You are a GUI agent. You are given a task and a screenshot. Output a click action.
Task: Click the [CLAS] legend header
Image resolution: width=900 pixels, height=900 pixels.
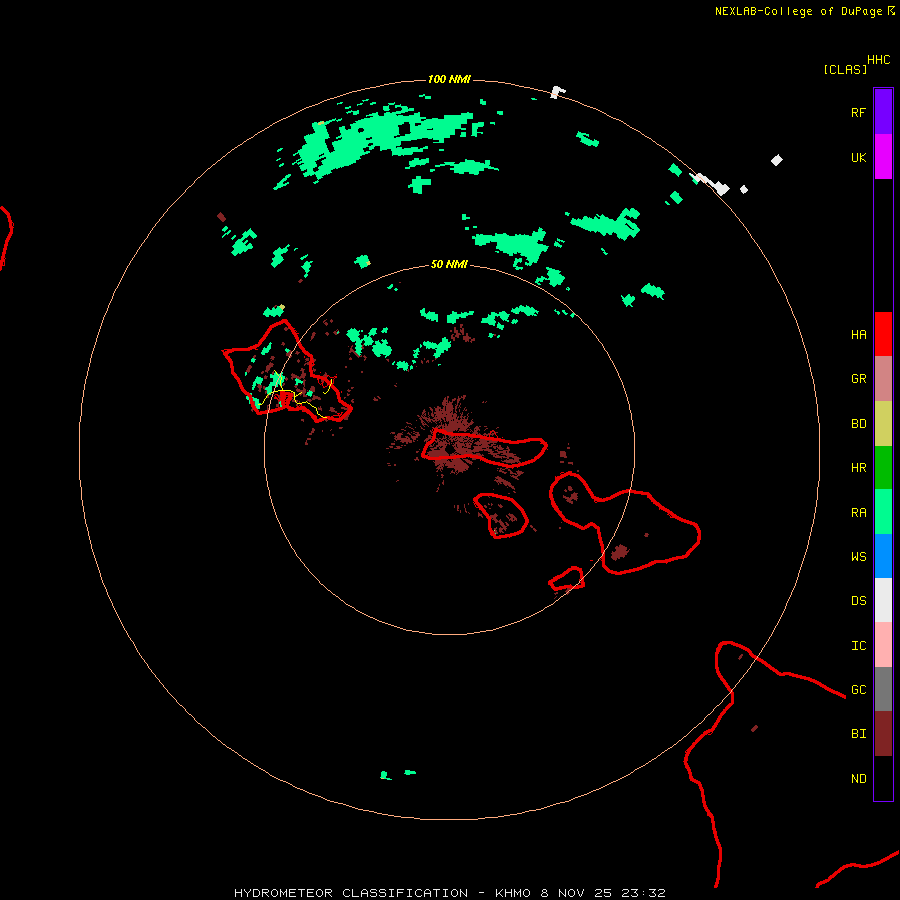(x=845, y=69)
